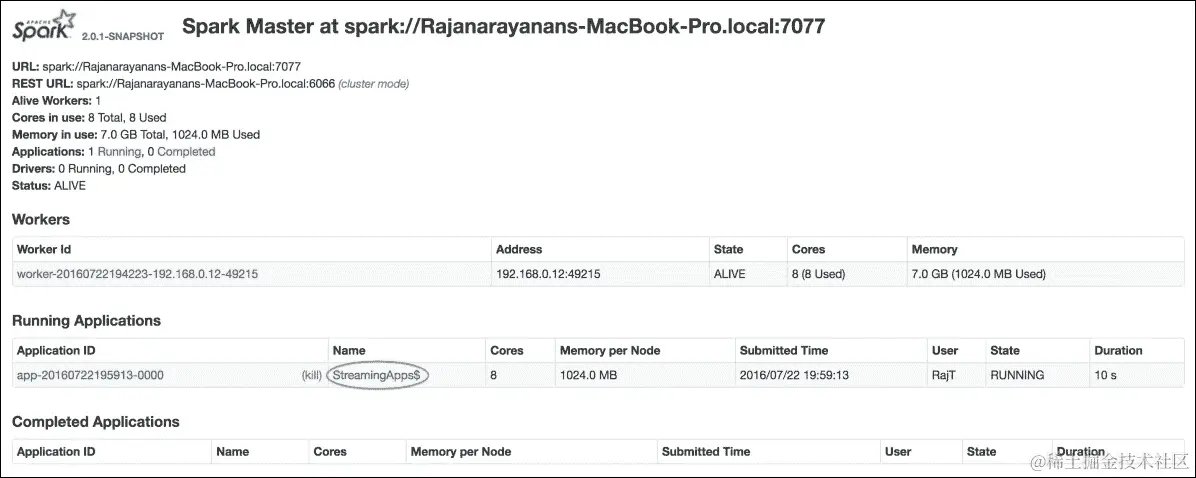Click the Running Applications section heading
The height and width of the screenshot is (478, 1196).
(x=87, y=321)
